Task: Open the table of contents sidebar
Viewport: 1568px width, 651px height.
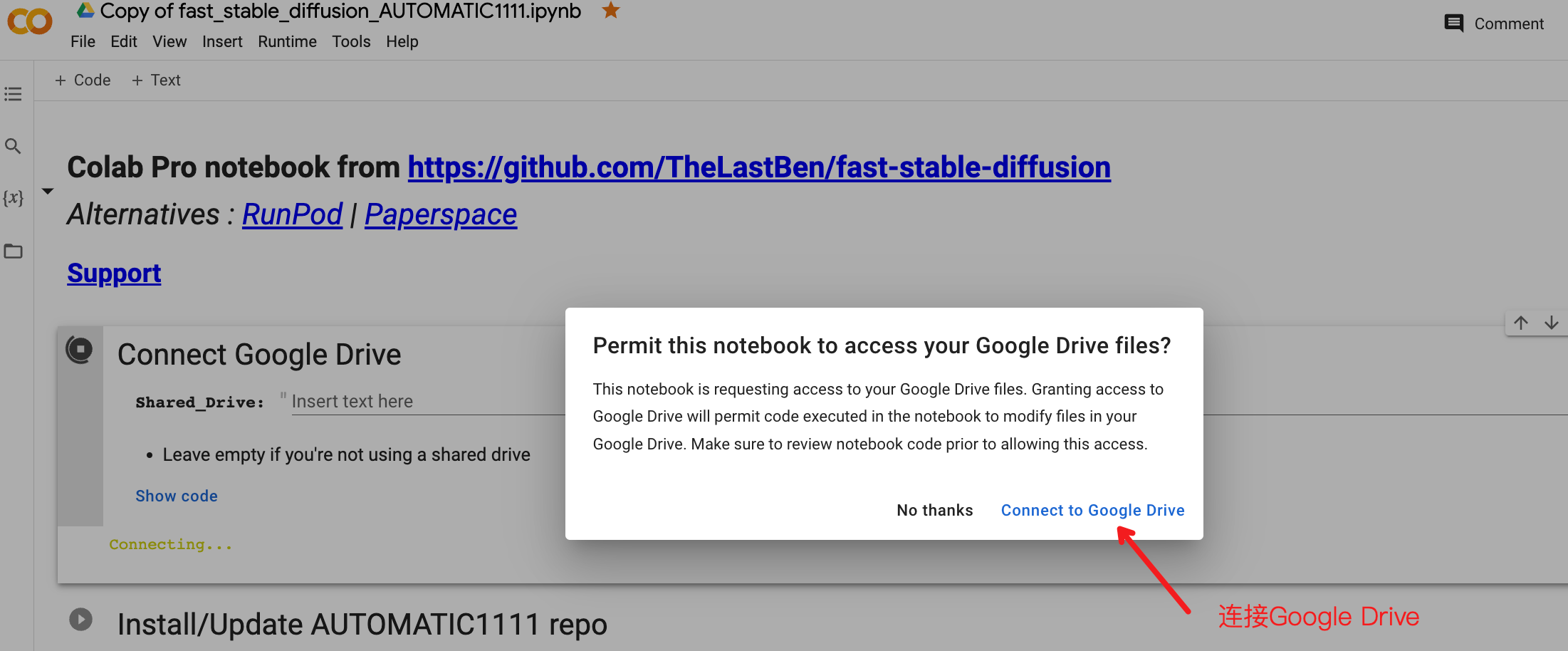Action: 13,93
